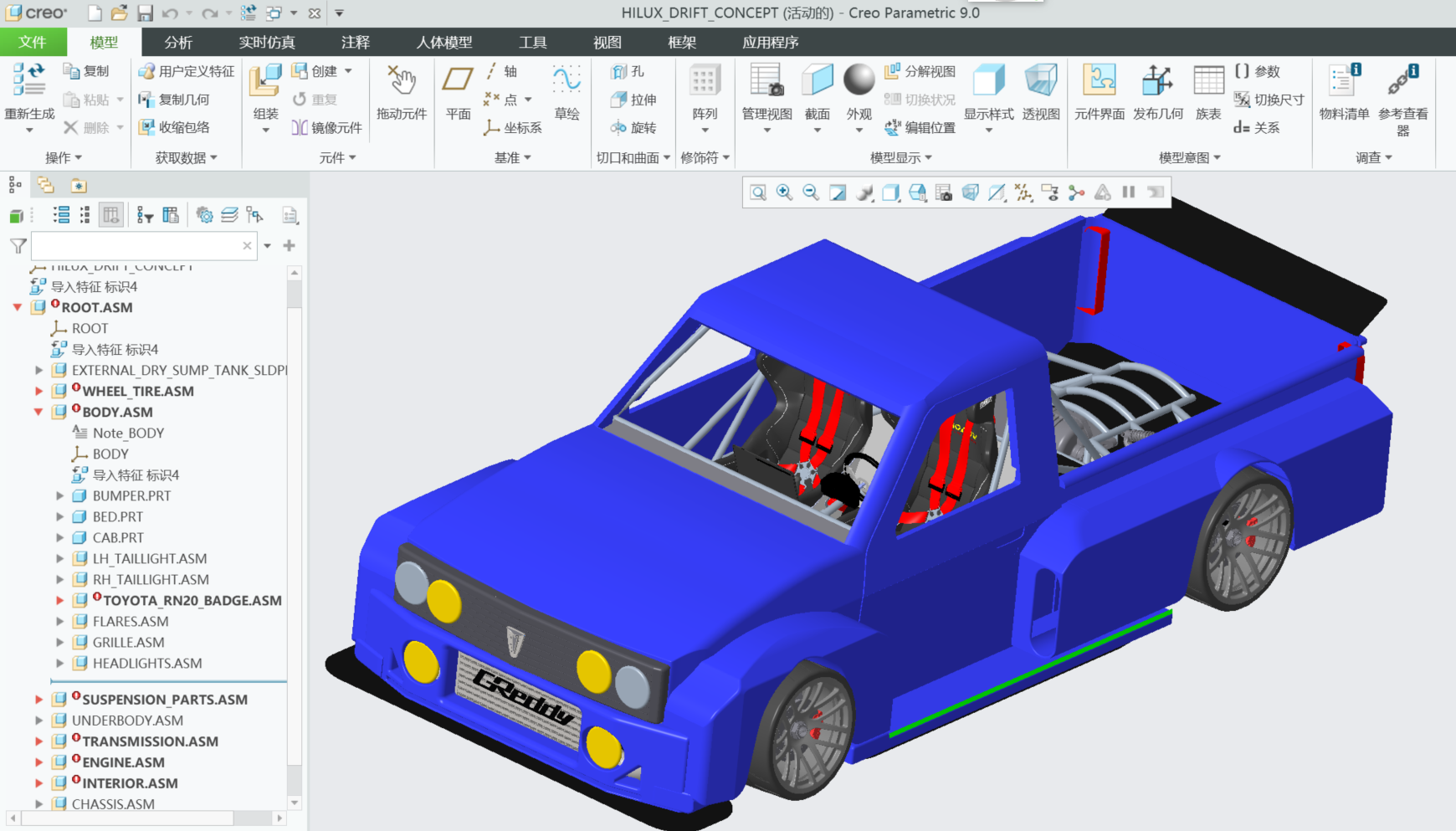
Task: Open the 注释 ribbon tab
Action: click(x=356, y=42)
